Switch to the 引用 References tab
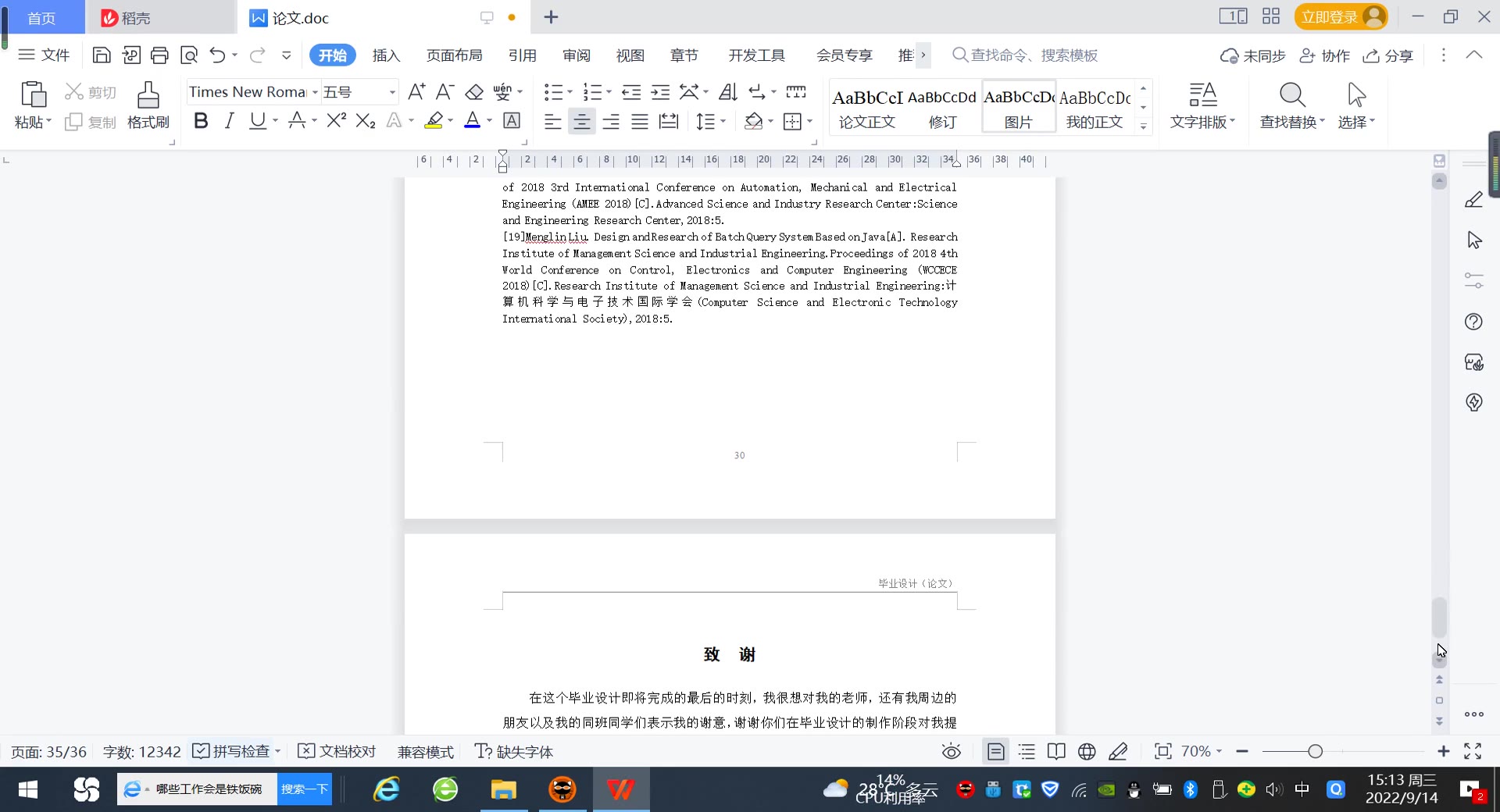This screenshot has width=1500, height=812. 522,55
